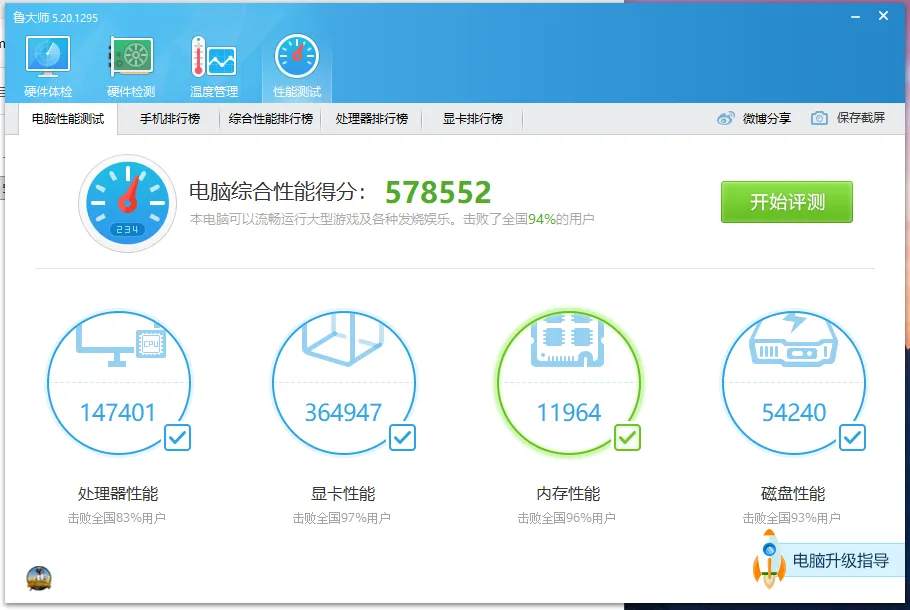The width and height of the screenshot is (910, 610).
Task: Click the 击败全国96%用户 text
Action: pyautogui.click(x=567, y=518)
